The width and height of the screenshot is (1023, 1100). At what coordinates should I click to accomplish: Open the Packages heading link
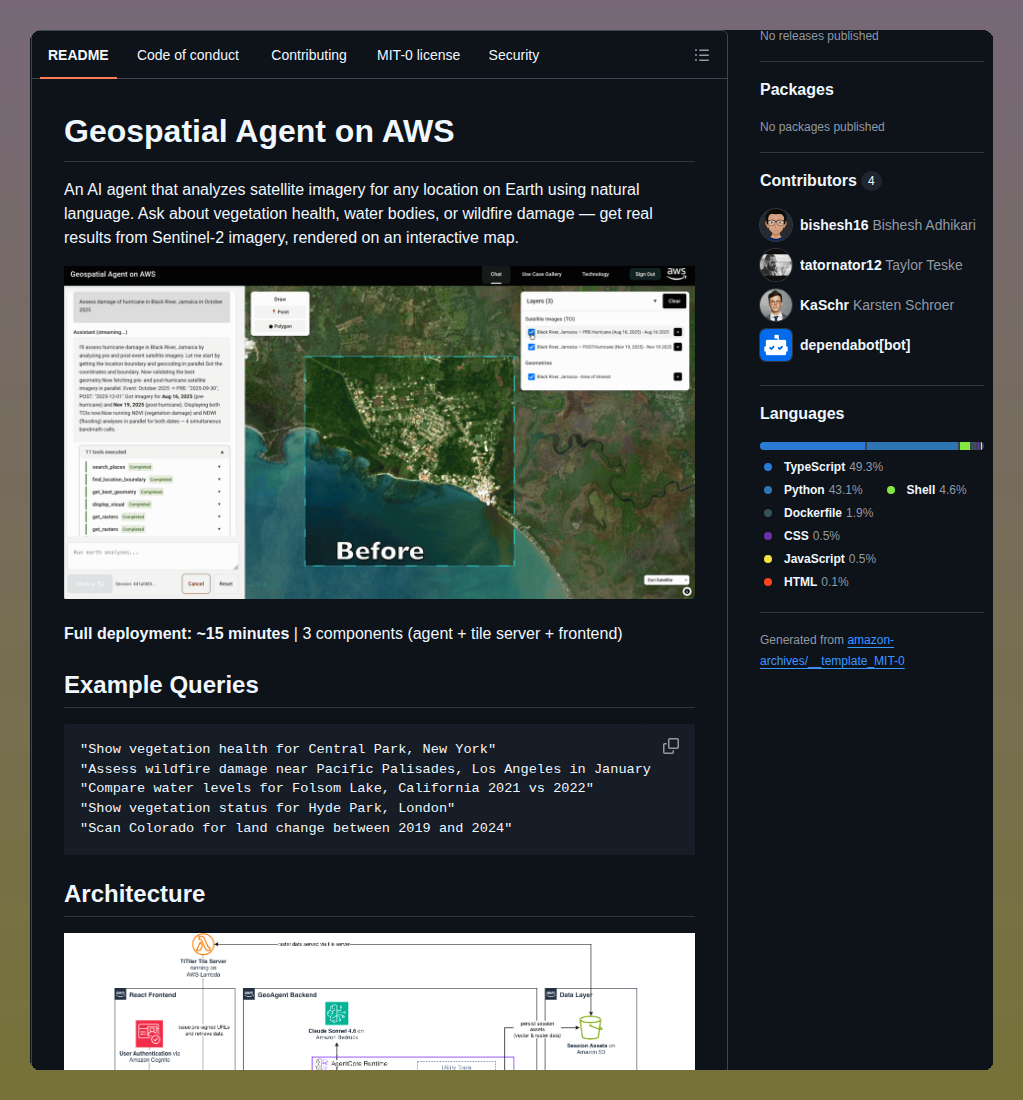pos(796,90)
